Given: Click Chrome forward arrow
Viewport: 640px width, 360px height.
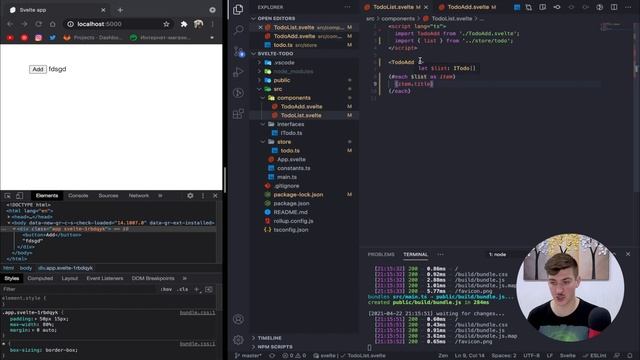Looking at the screenshot, I should click(24, 24).
